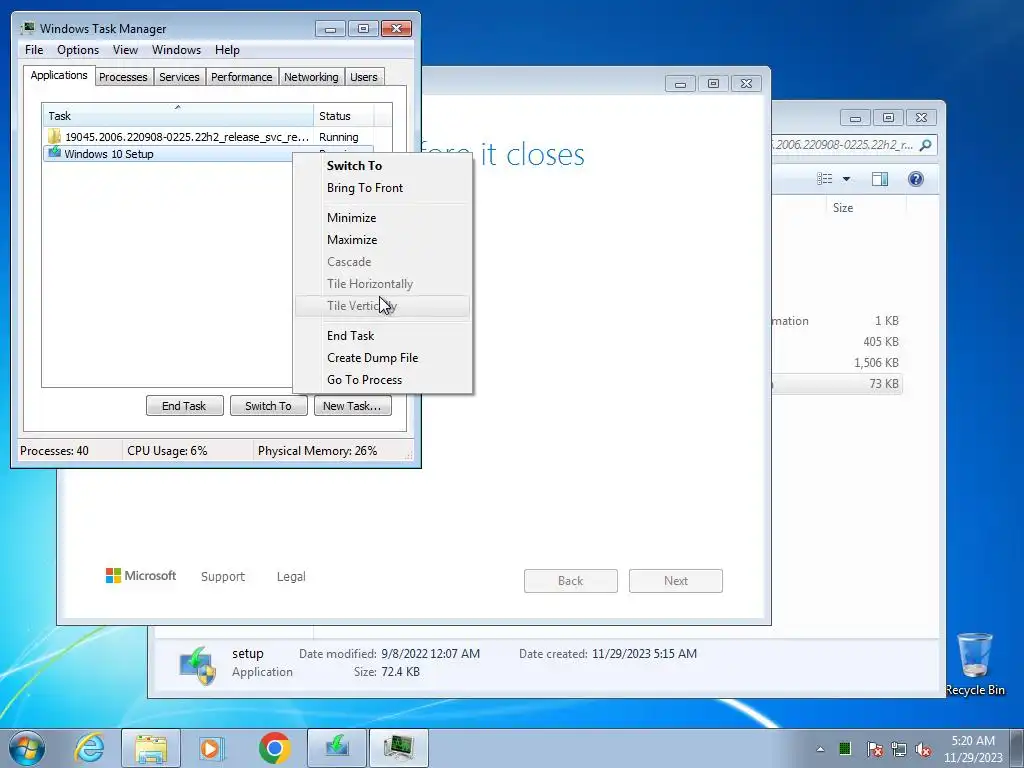Switch to Networking tab
The height and width of the screenshot is (768, 1024).
tap(311, 77)
